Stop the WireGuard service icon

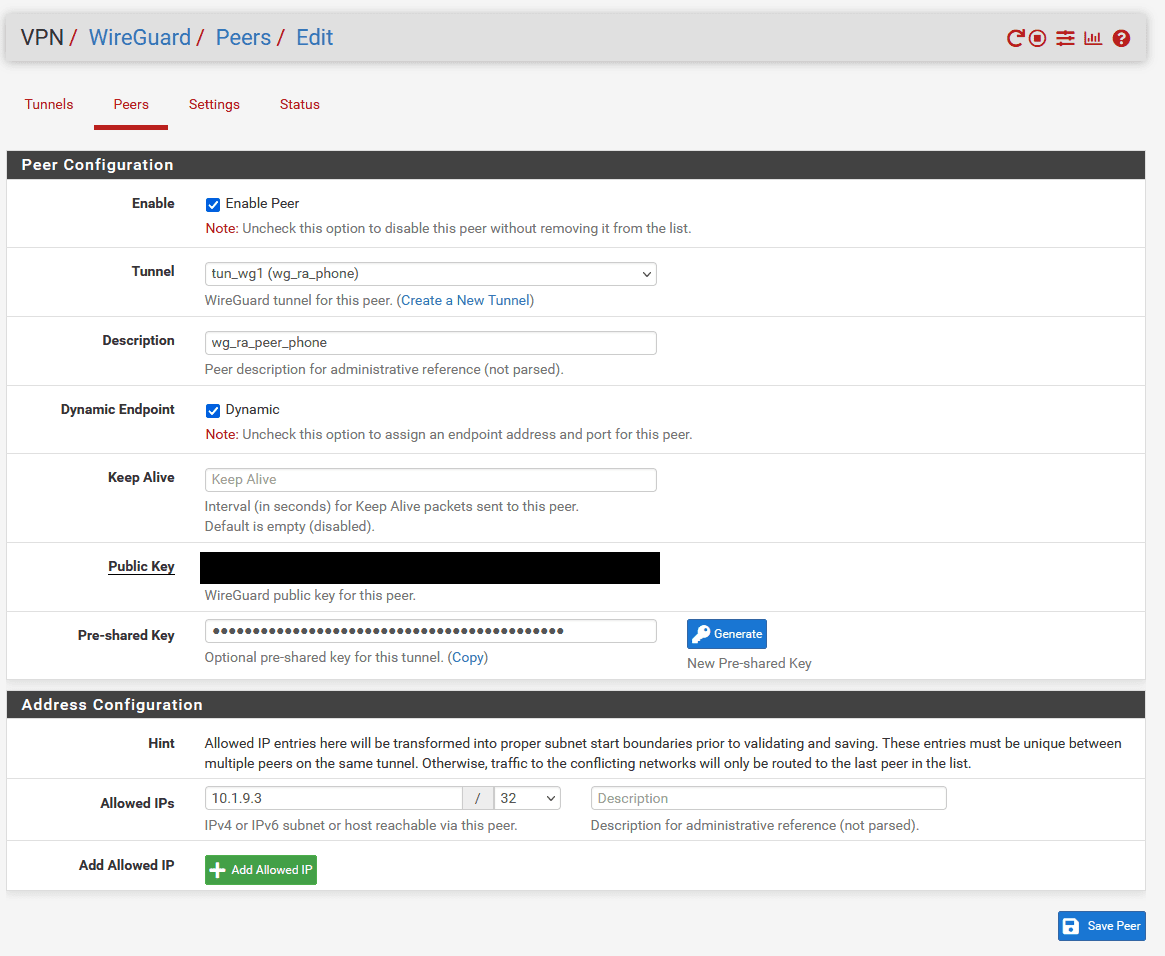click(x=1037, y=38)
